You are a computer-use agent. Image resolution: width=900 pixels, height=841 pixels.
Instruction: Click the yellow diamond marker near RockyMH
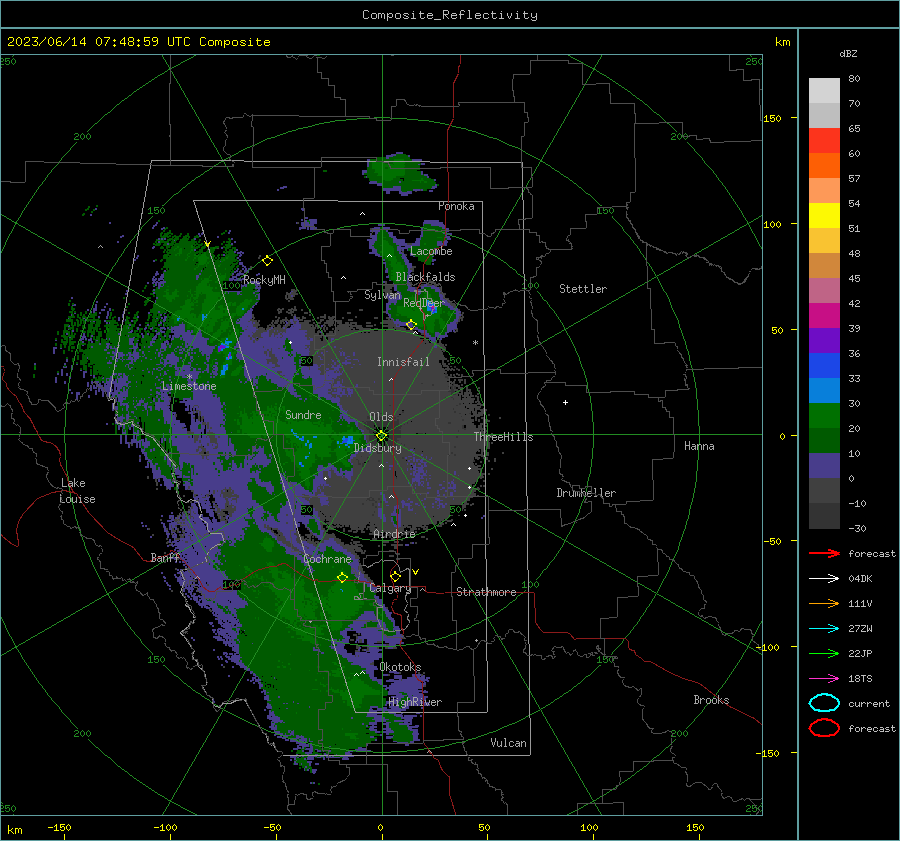tap(267, 261)
